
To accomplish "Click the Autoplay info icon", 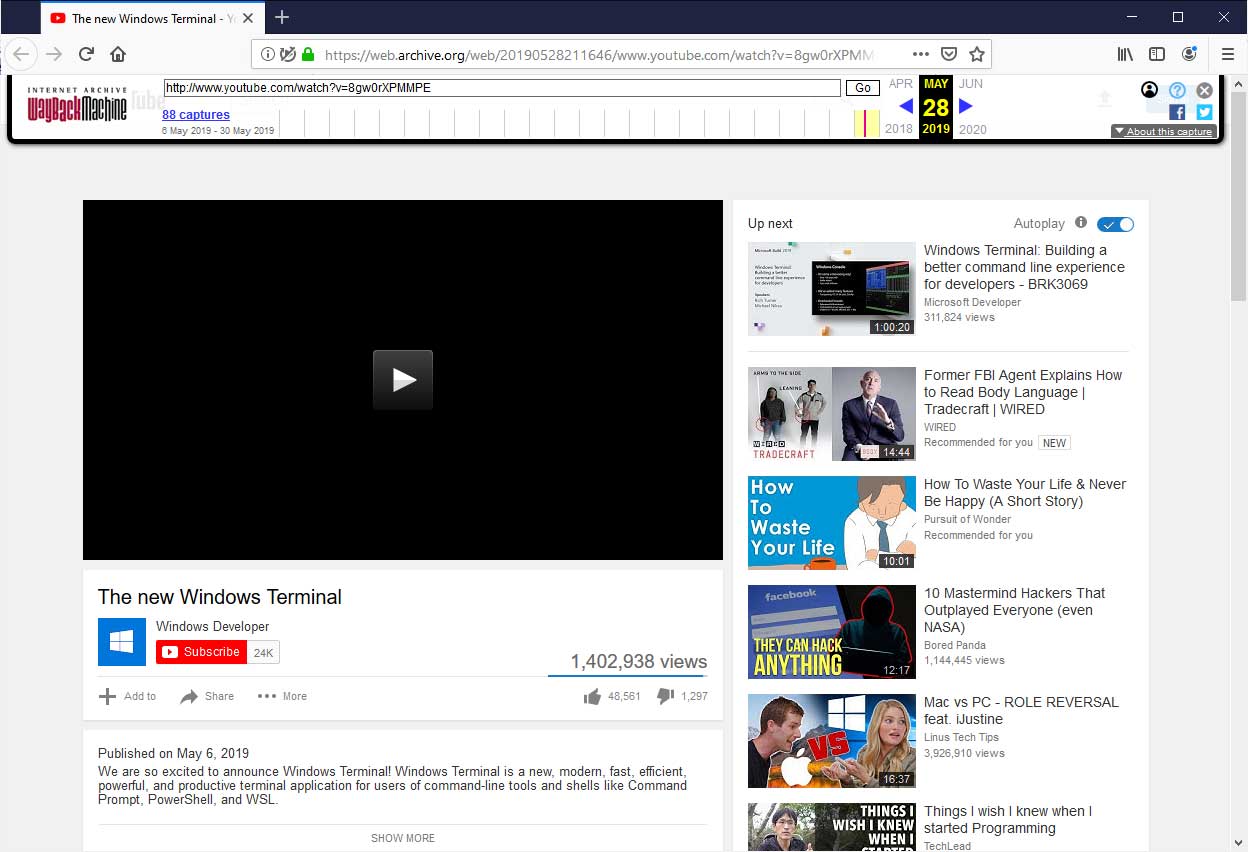I will click(x=1081, y=223).
